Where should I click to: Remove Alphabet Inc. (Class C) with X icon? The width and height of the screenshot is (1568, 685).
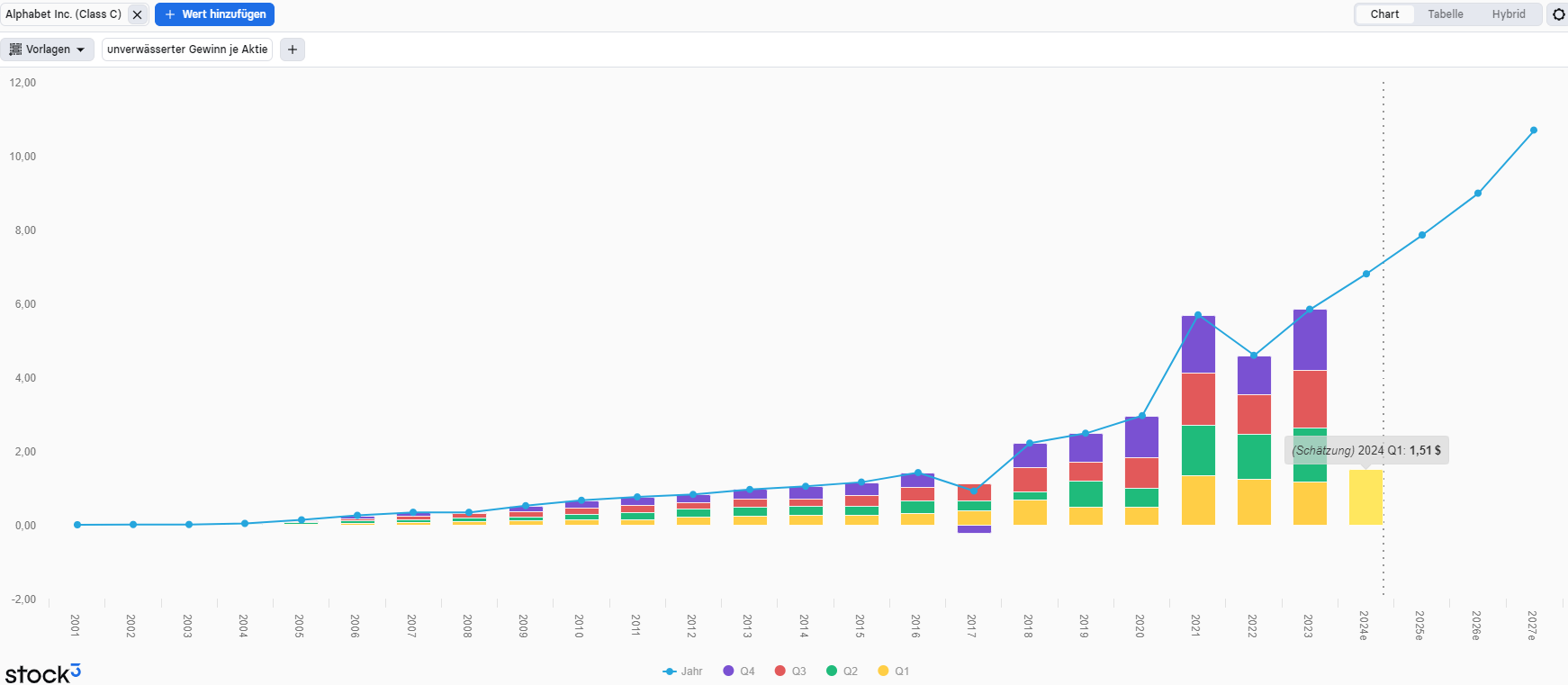coord(137,14)
